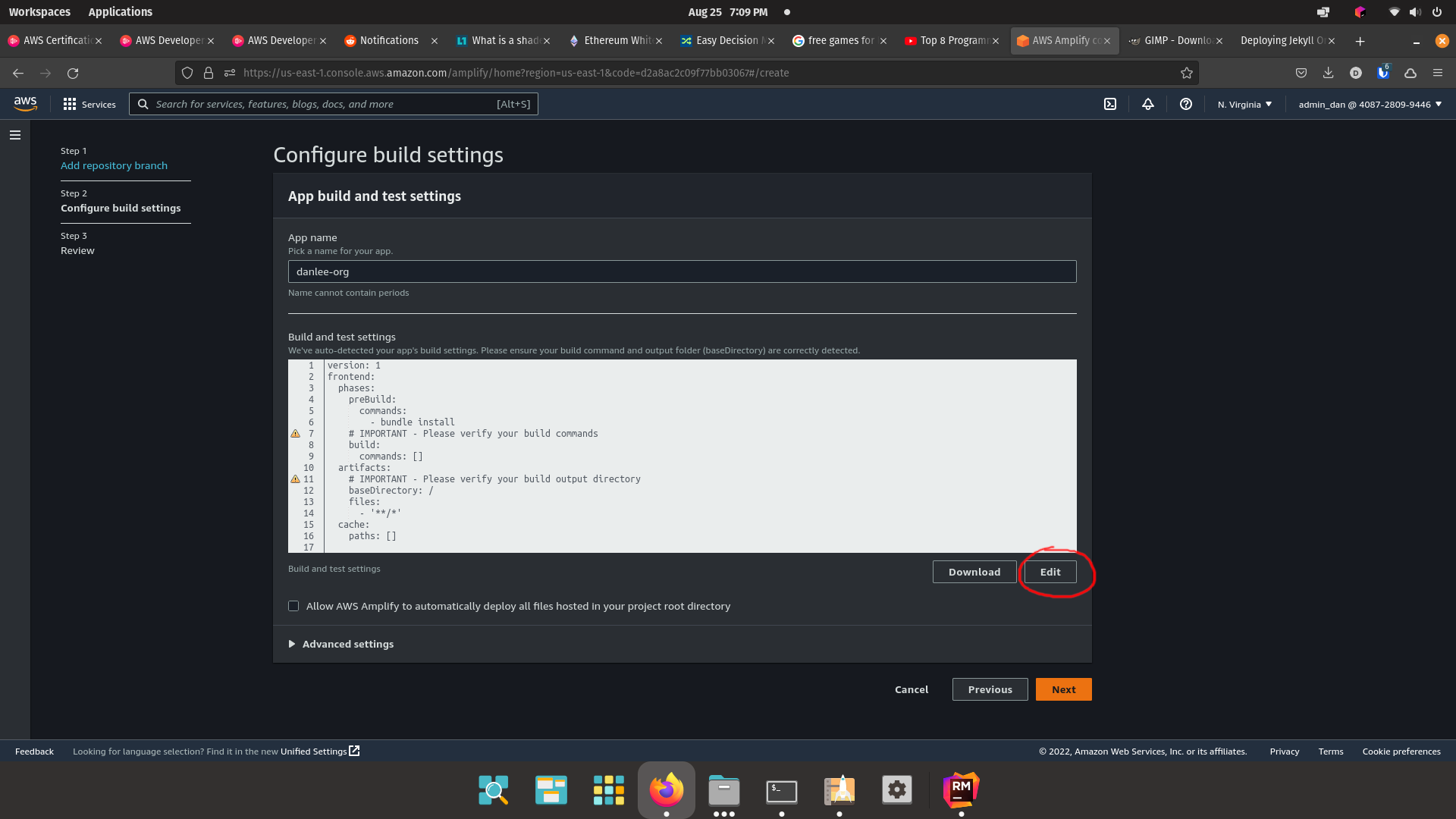Viewport: 1456px width, 819px height.
Task: Bookmark the page with the star icon
Action: pos(1186,73)
